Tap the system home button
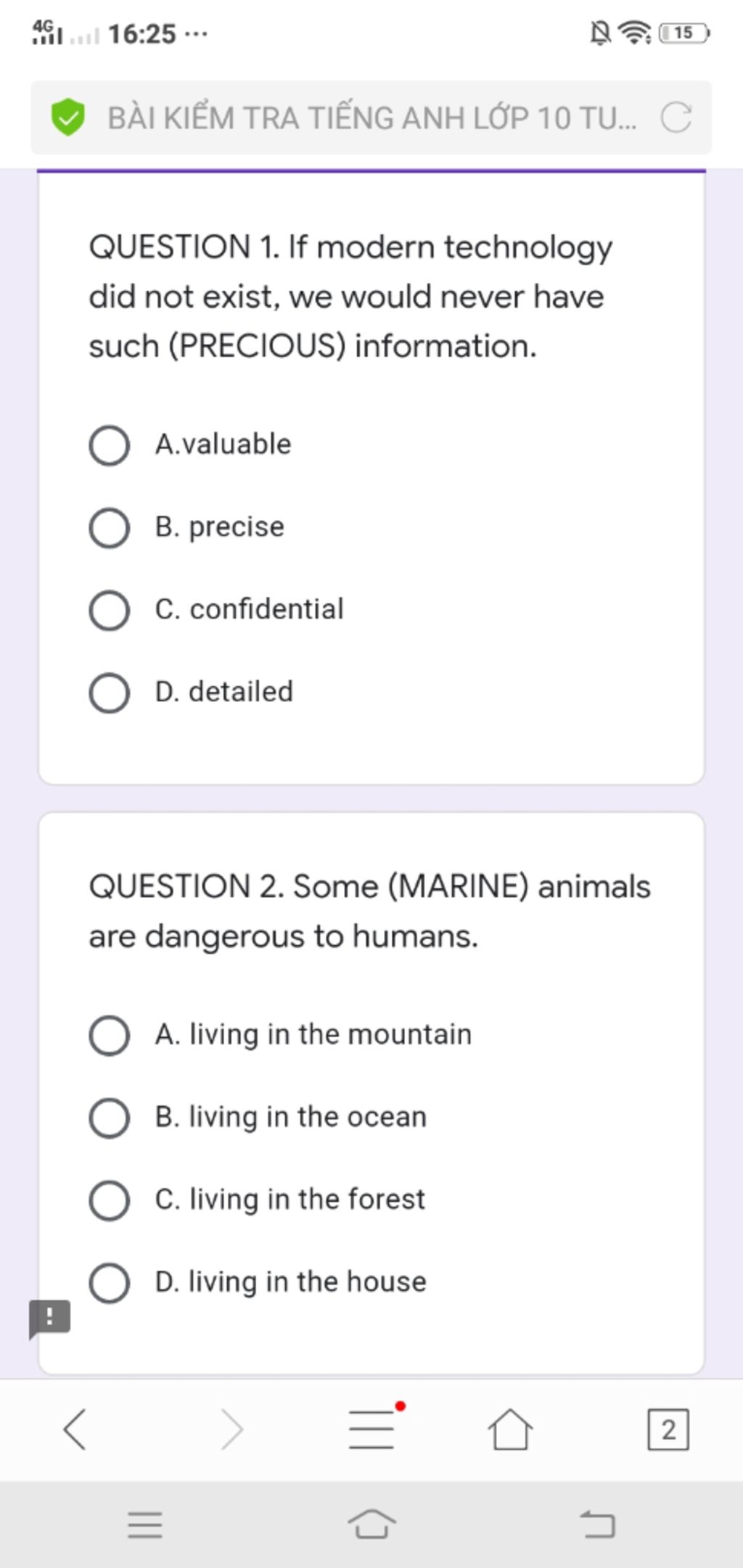 371,1524
